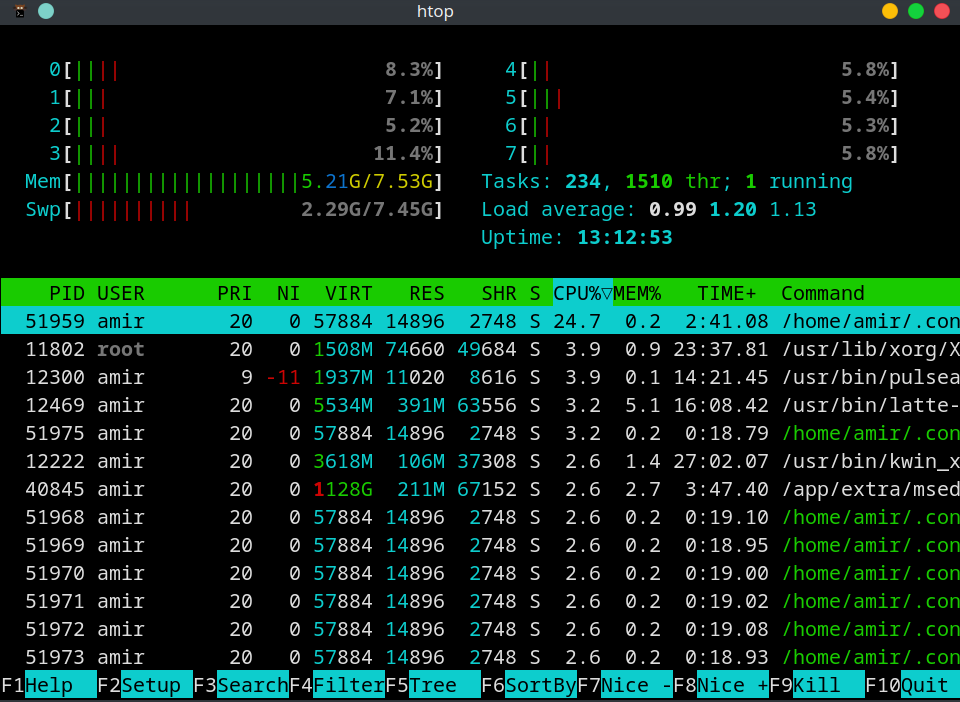
Task: Select process row with PID 51968
Action: [x=481, y=517]
